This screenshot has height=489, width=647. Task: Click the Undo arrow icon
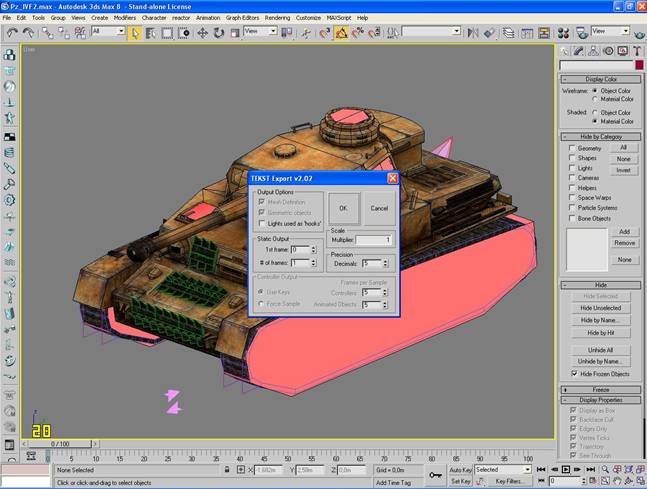point(12,33)
